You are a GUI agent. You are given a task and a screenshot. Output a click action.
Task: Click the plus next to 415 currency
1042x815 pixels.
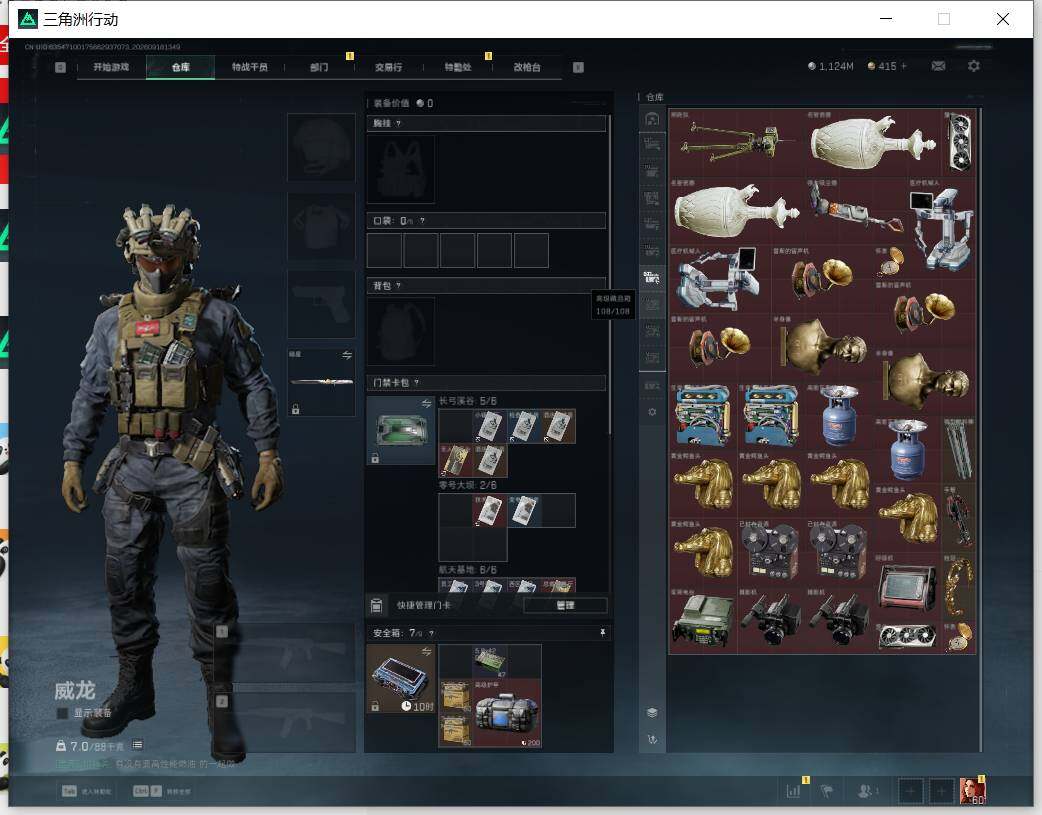click(904, 66)
